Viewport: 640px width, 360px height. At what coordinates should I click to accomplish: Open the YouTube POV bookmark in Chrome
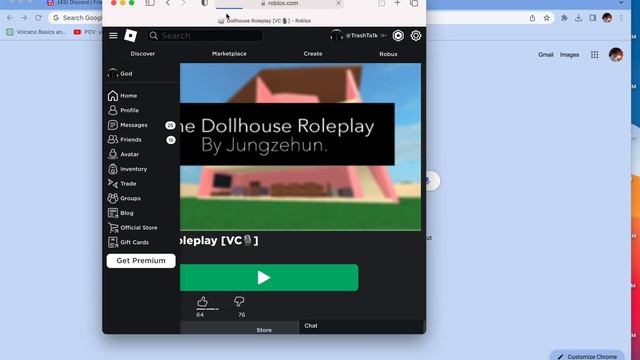(x=87, y=32)
